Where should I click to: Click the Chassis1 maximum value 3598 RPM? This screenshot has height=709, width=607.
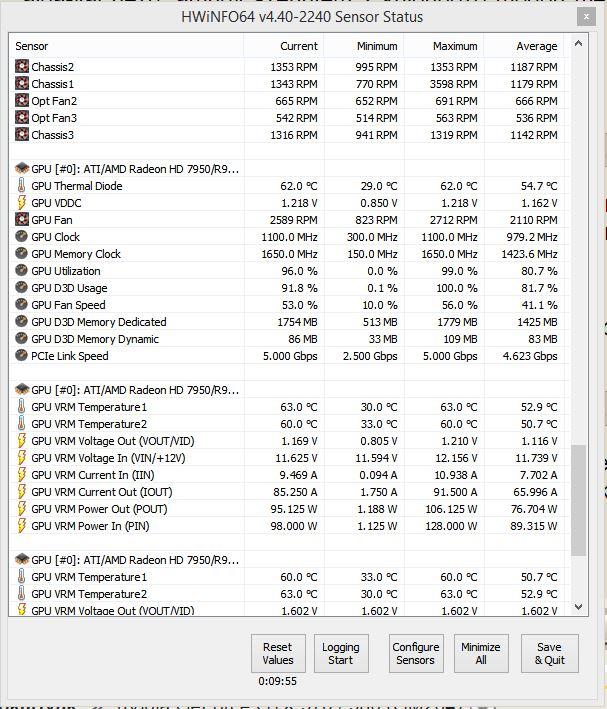click(454, 84)
